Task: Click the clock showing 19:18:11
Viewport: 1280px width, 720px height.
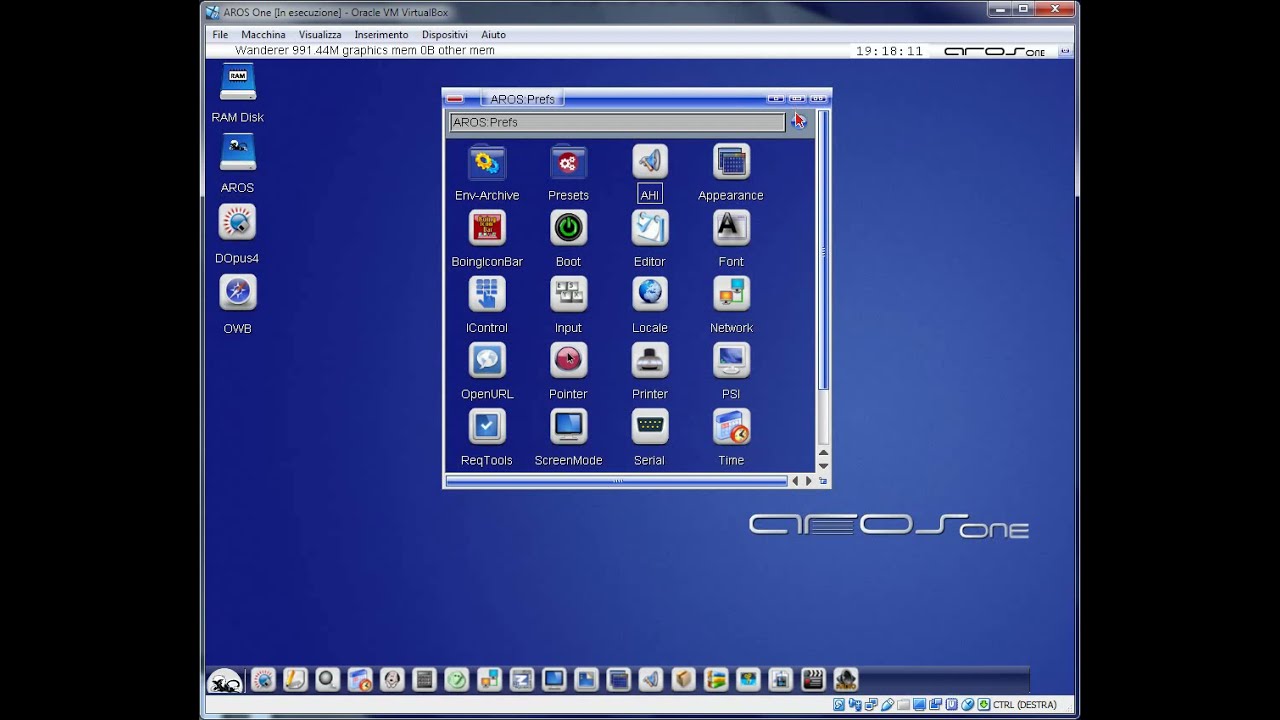Action: 889,51
